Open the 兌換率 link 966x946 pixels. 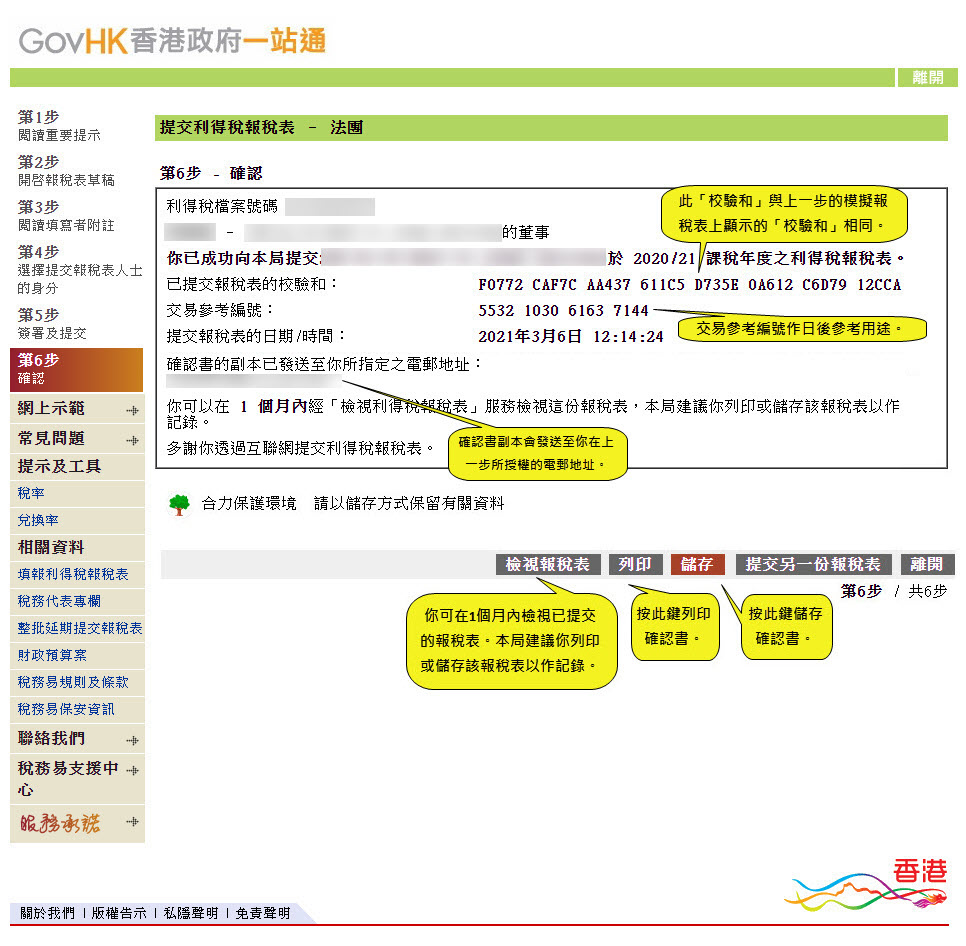[38, 520]
